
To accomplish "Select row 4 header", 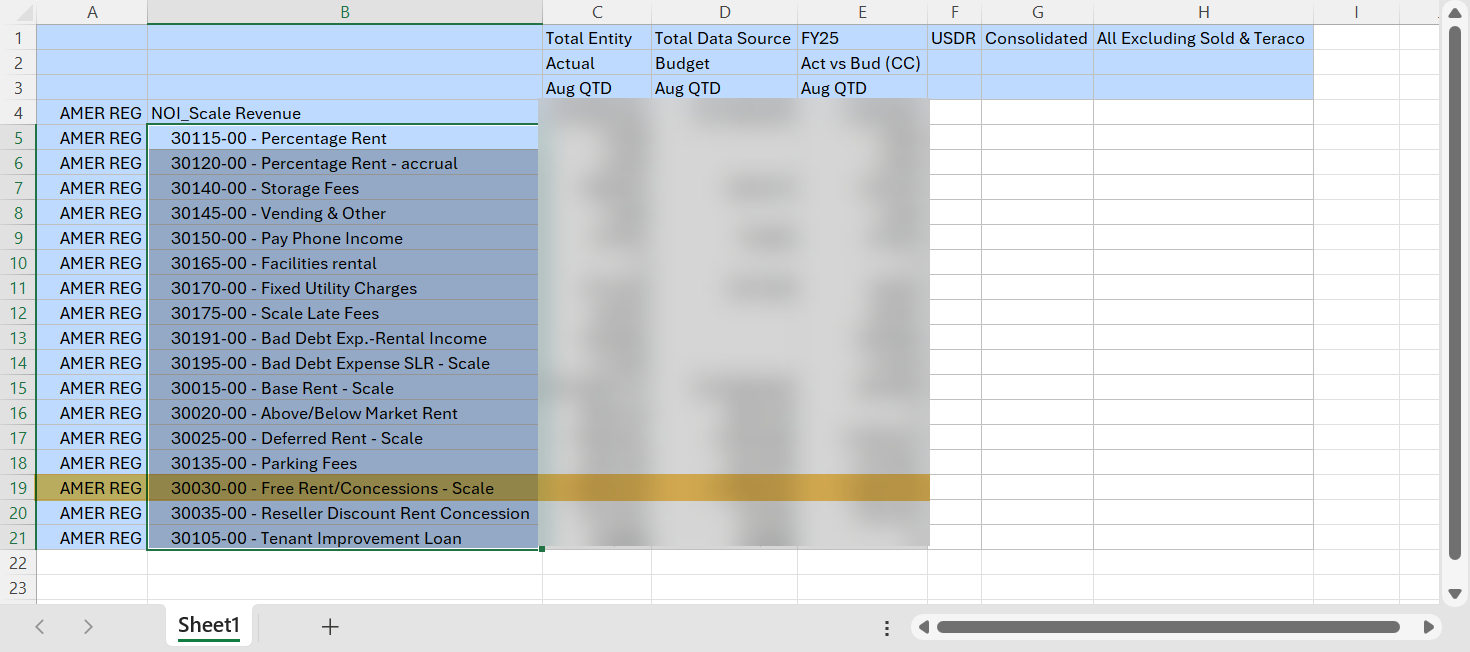I will coord(18,113).
